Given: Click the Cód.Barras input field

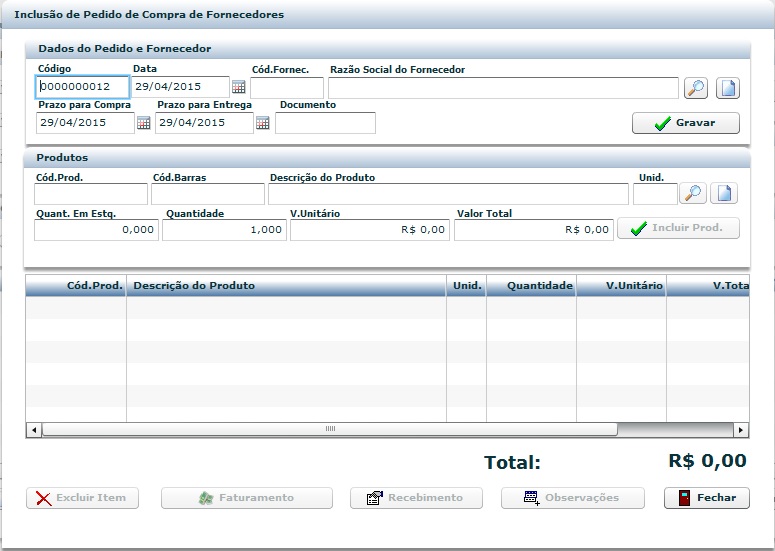Looking at the screenshot, I should tap(207, 194).
